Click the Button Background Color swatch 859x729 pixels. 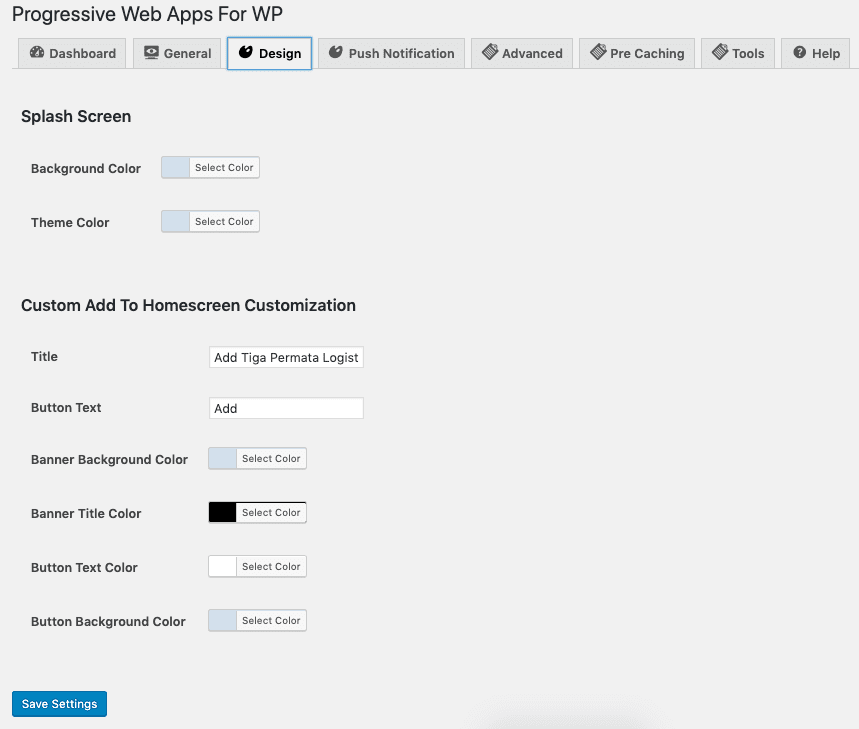(222, 621)
